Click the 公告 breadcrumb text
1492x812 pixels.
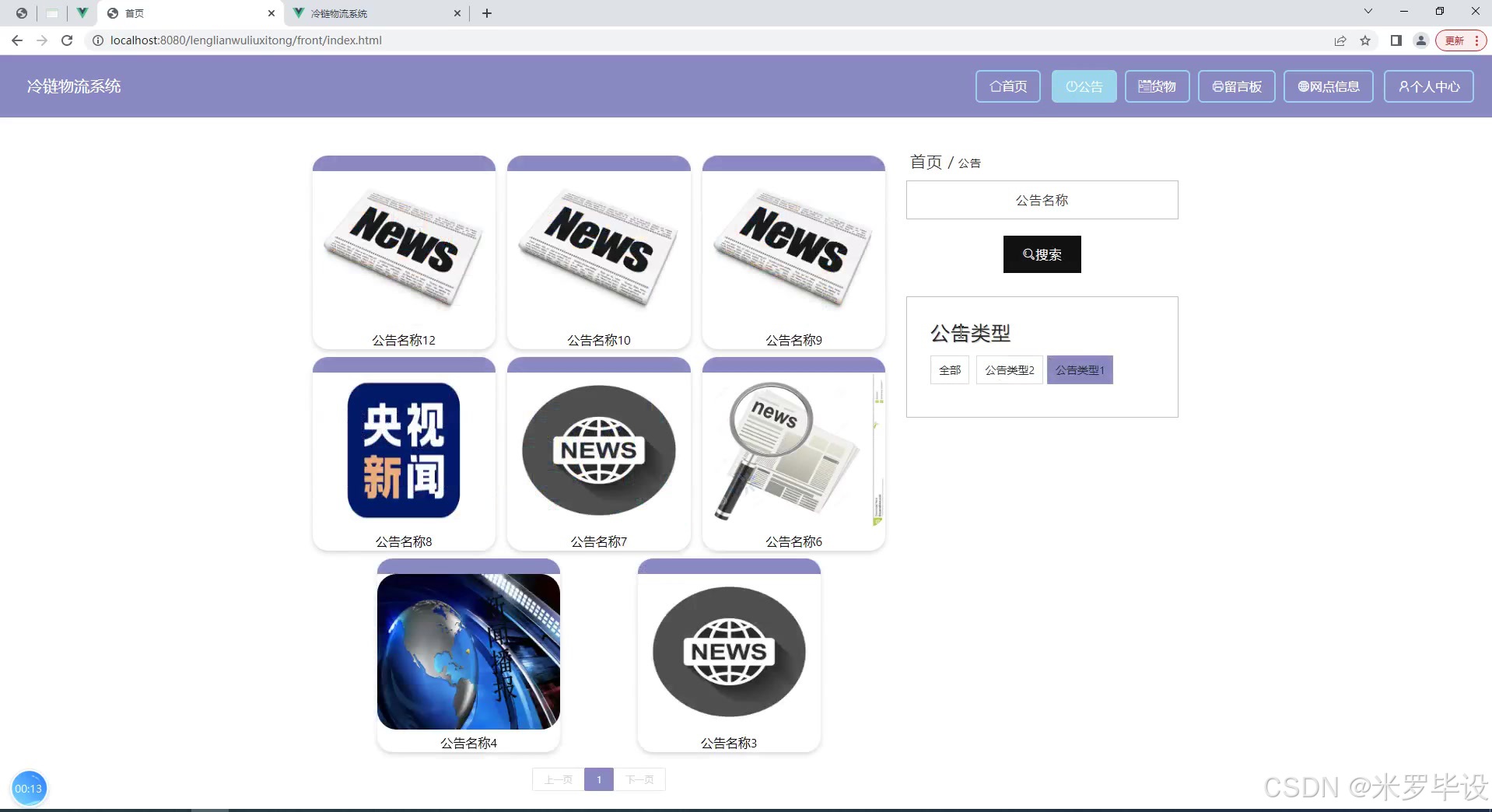(969, 163)
